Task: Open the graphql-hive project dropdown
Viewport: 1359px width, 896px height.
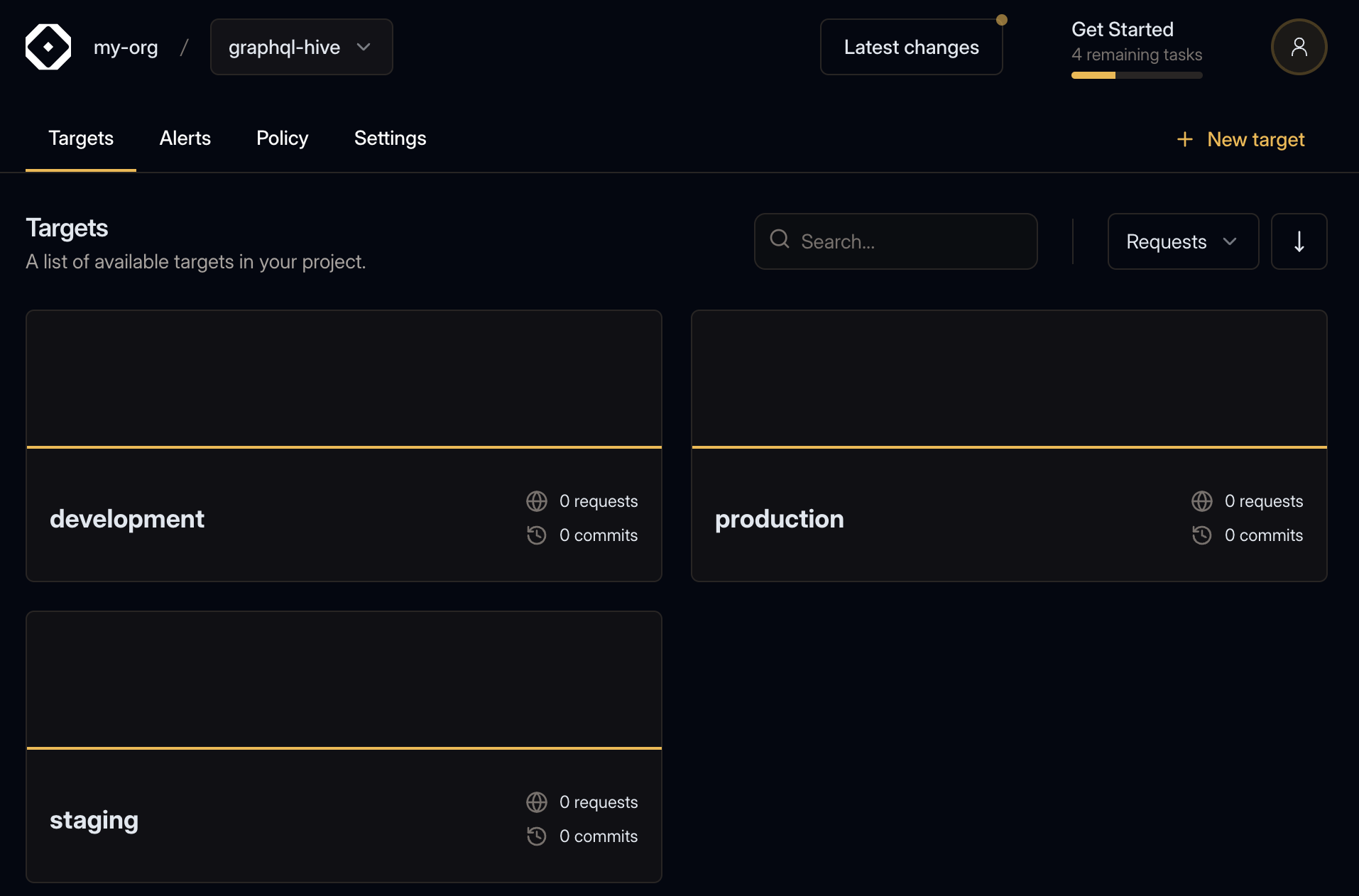Action: (x=301, y=47)
